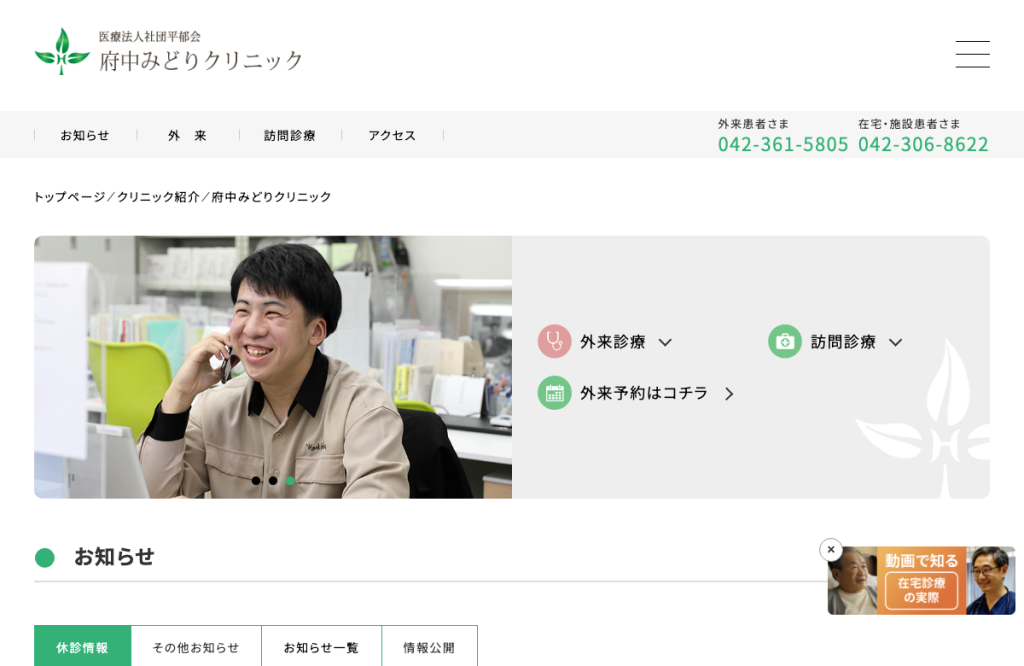Image resolution: width=1024 pixels, height=666 pixels.
Task: Expand the 外来診療 chevron
Action: click(x=665, y=342)
